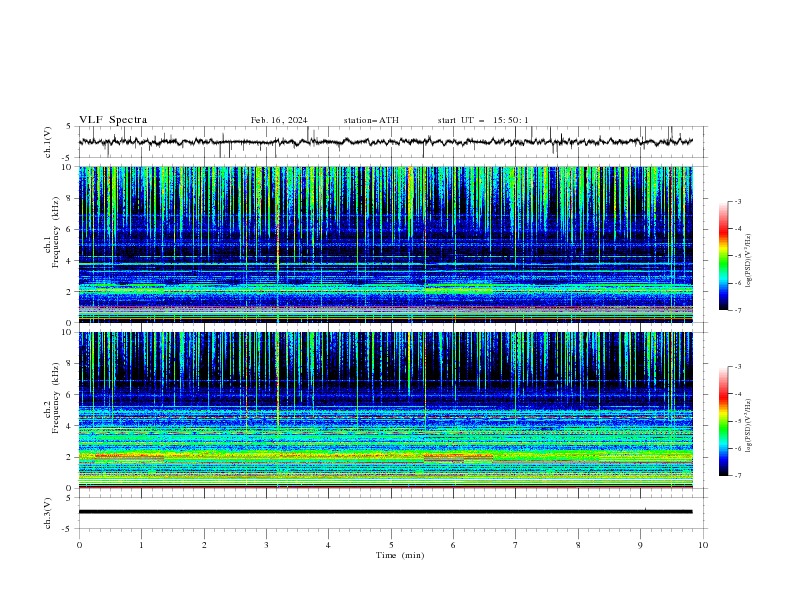The image size is (792, 612).
Task: Click the "VLF Spectra" plot title
Action: click(113, 120)
